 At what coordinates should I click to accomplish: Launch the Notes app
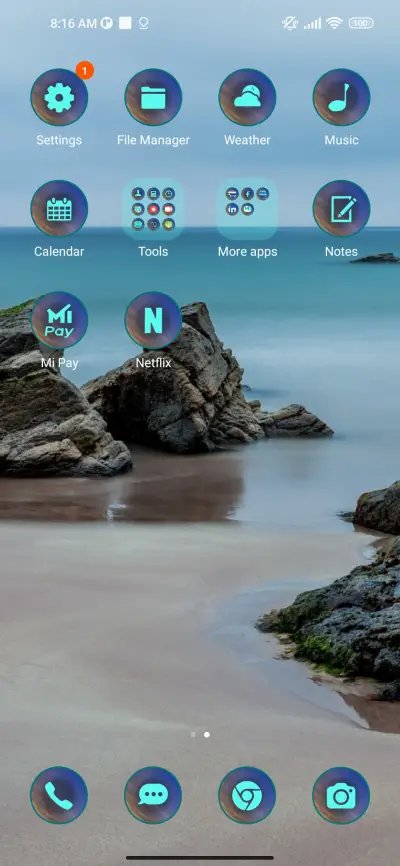tap(341, 209)
